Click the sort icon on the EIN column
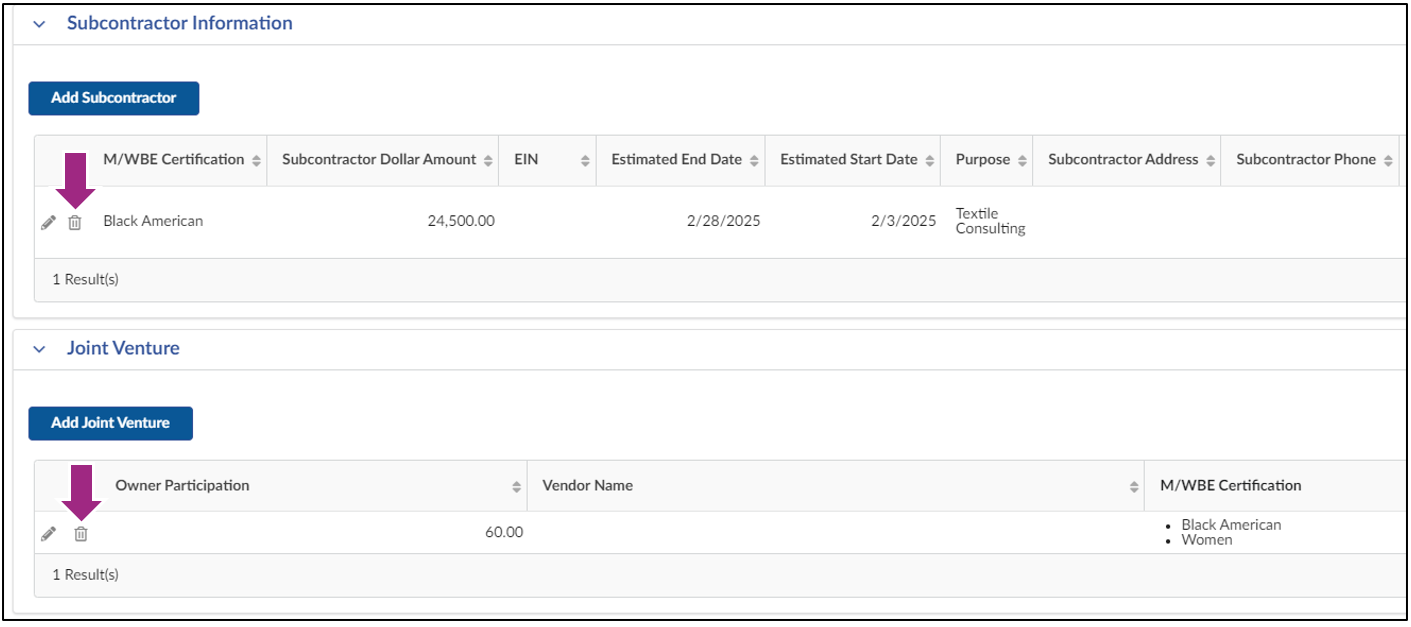Image resolution: width=1411 pixels, height=627 pixels. pos(585,159)
